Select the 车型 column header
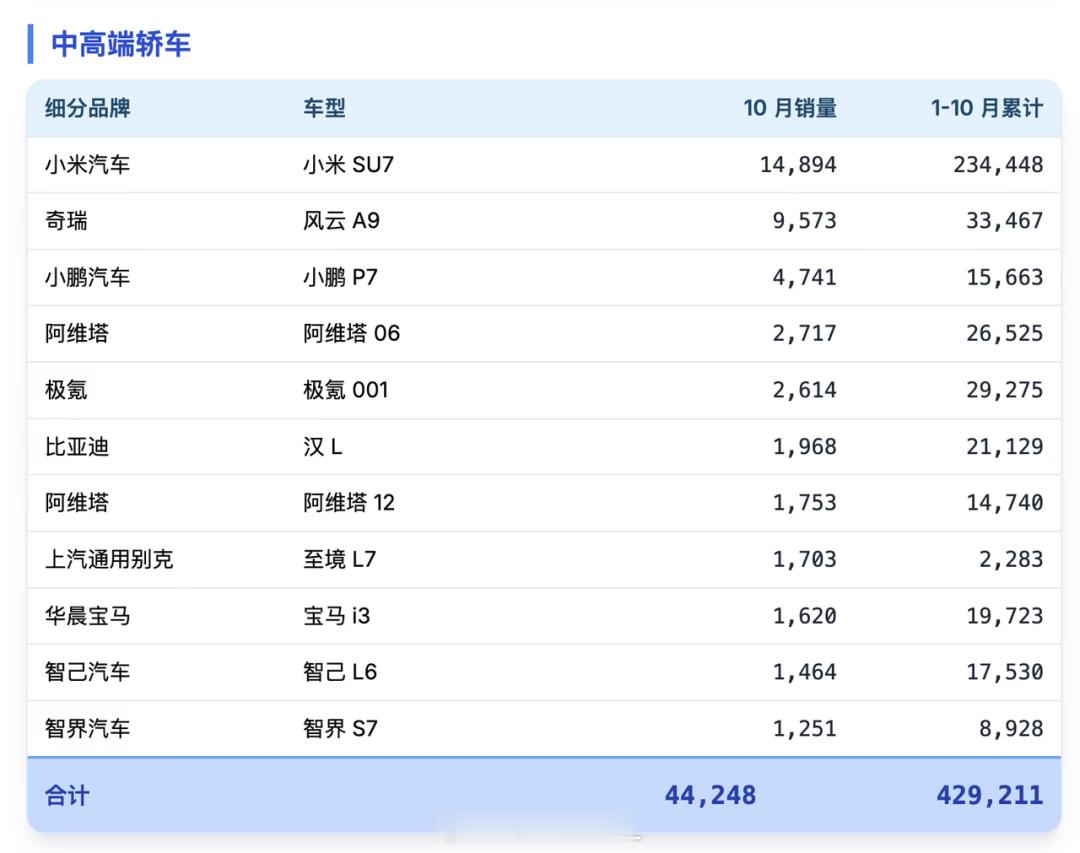The image size is (1080, 853). point(324,108)
